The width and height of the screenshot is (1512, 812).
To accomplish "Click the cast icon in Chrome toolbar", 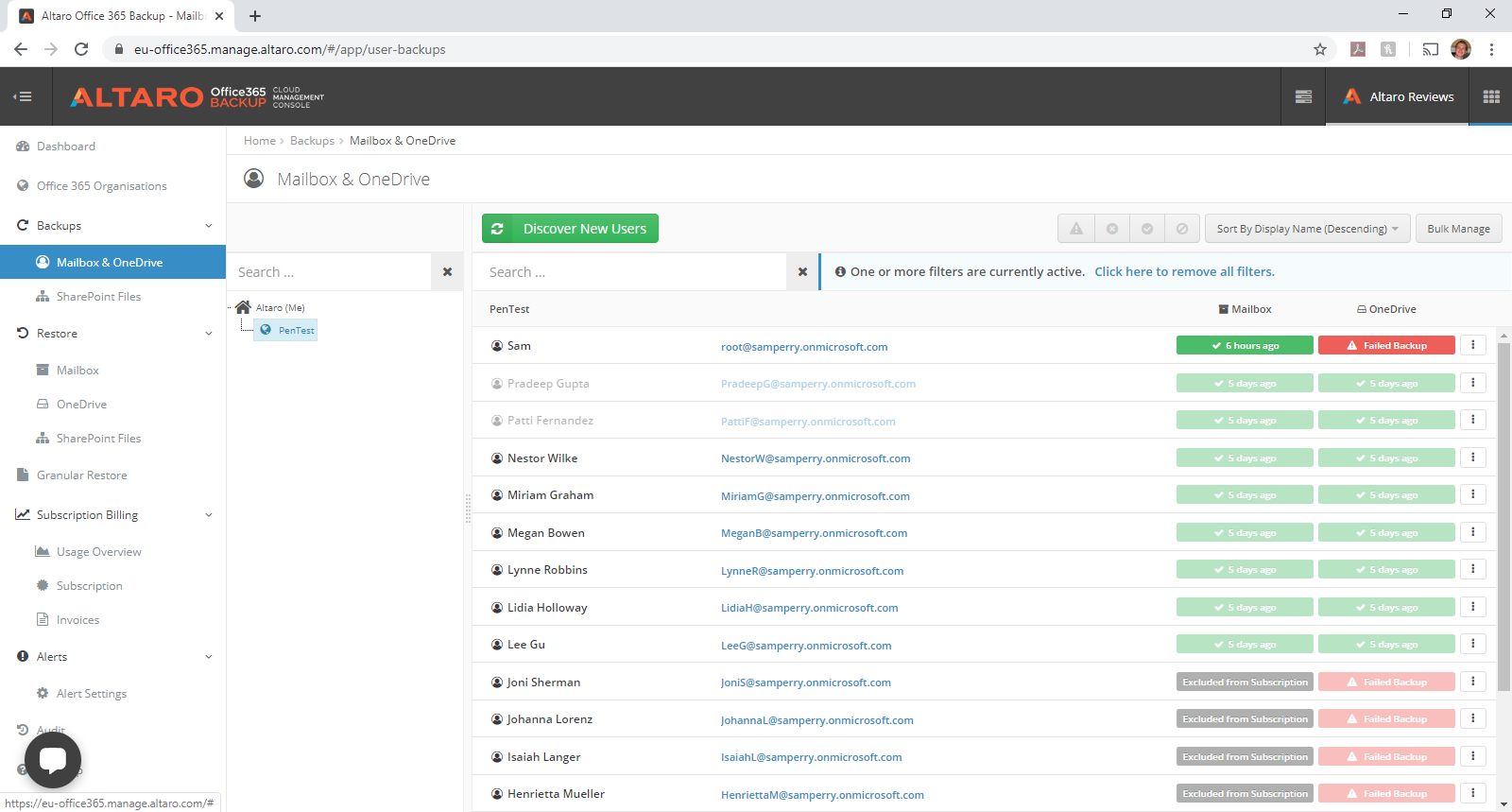I will tap(1431, 49).
